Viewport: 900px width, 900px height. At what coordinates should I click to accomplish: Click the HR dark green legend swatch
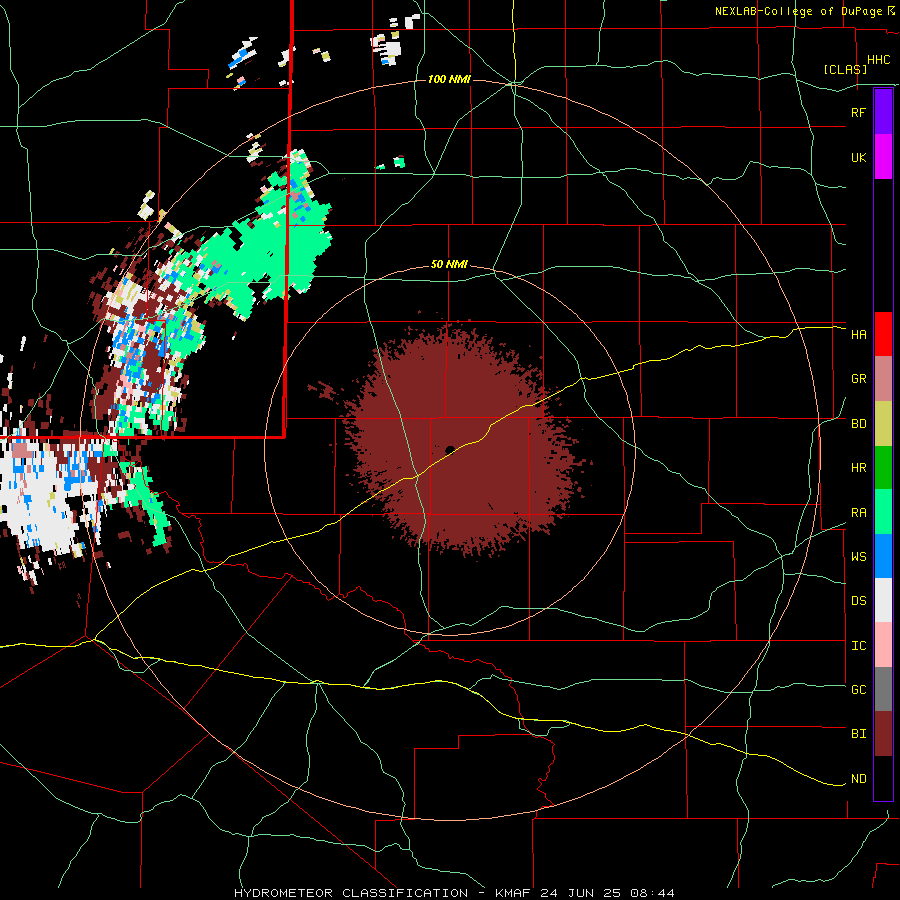(883, 468)
